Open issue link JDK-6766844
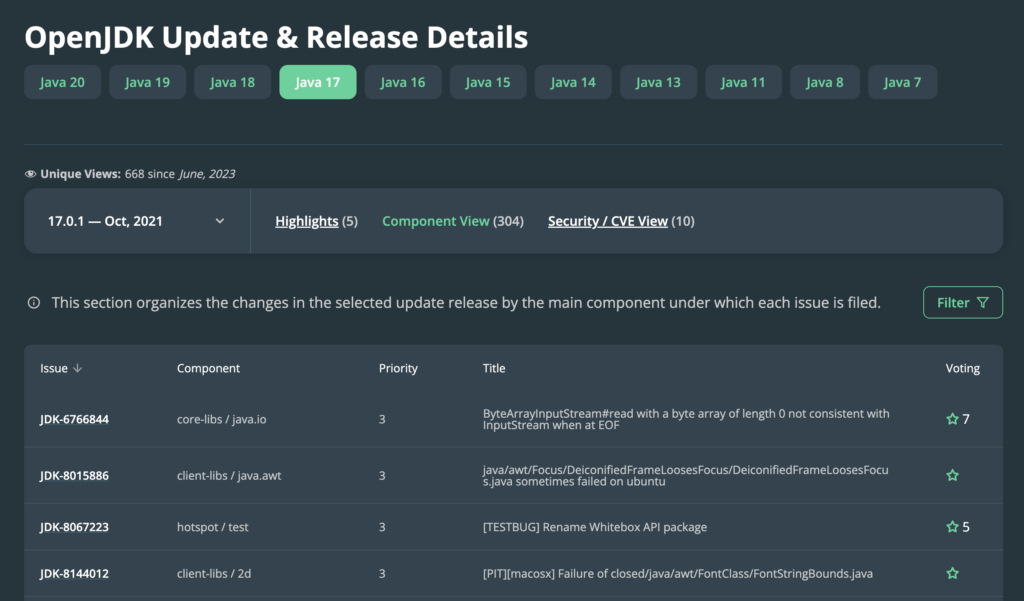 pos(74,419)
